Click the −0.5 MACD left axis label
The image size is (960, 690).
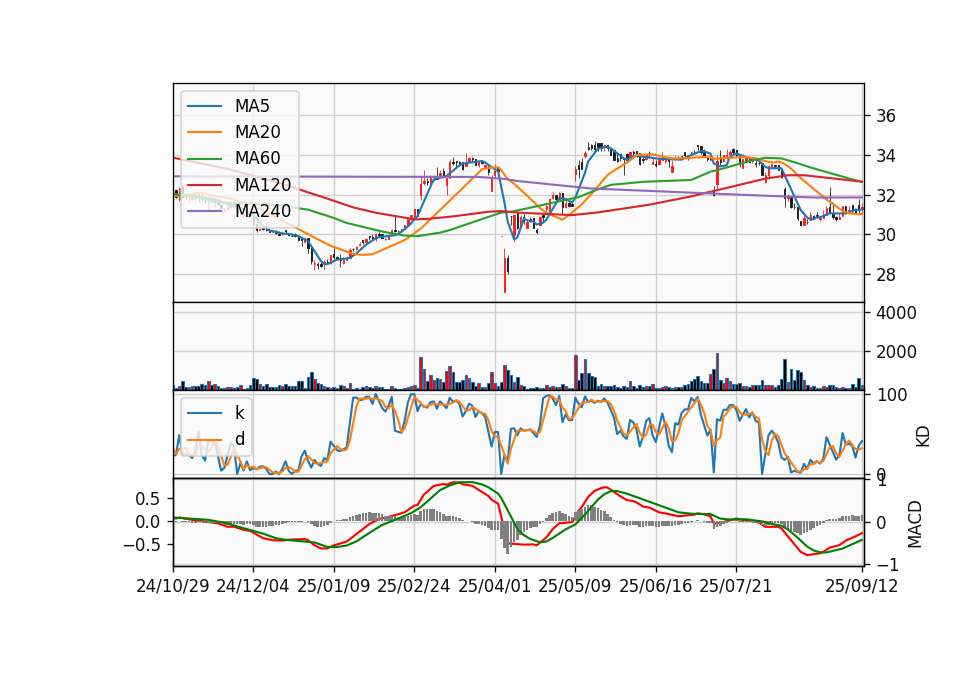[x=141, y=545]
